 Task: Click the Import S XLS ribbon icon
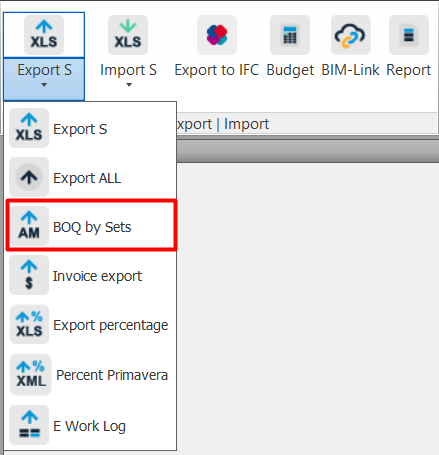pos(128,35)
